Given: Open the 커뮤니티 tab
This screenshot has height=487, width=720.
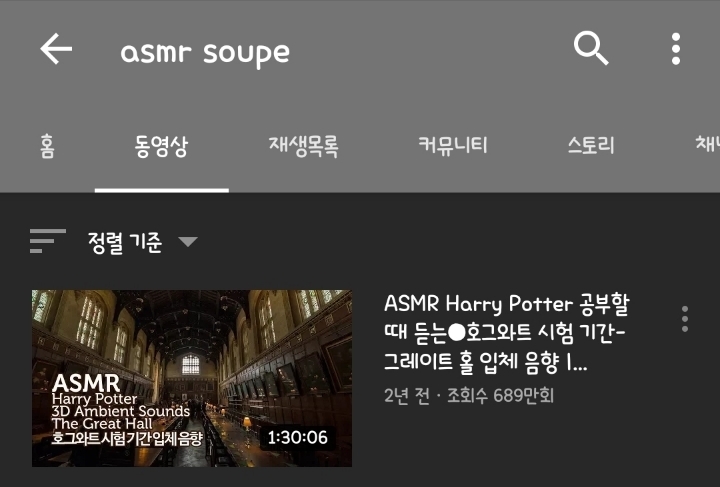Looking at the screenshot, I should click(x=453, y=146).
